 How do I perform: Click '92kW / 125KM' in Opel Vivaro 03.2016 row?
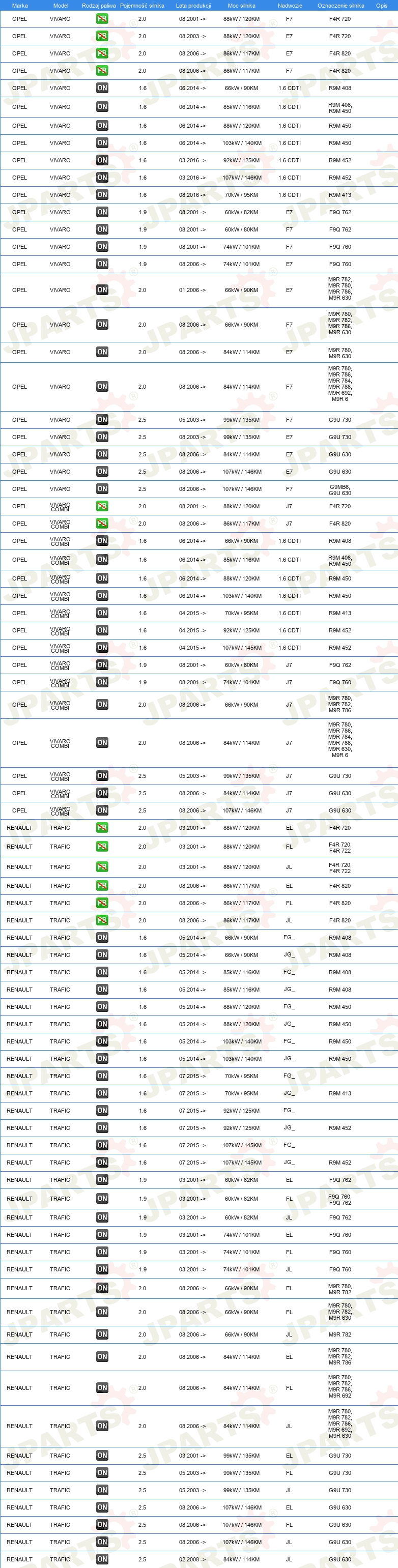point(242,161)
